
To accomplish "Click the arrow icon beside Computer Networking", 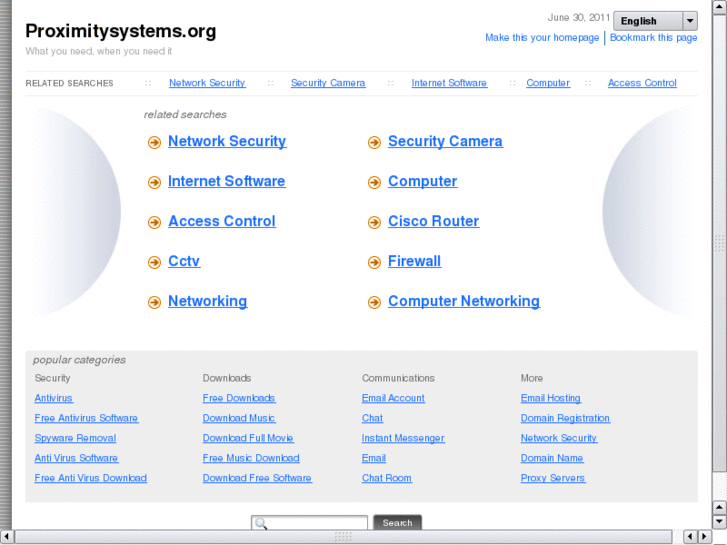I will pyautogui.click(x=374, y=303).
